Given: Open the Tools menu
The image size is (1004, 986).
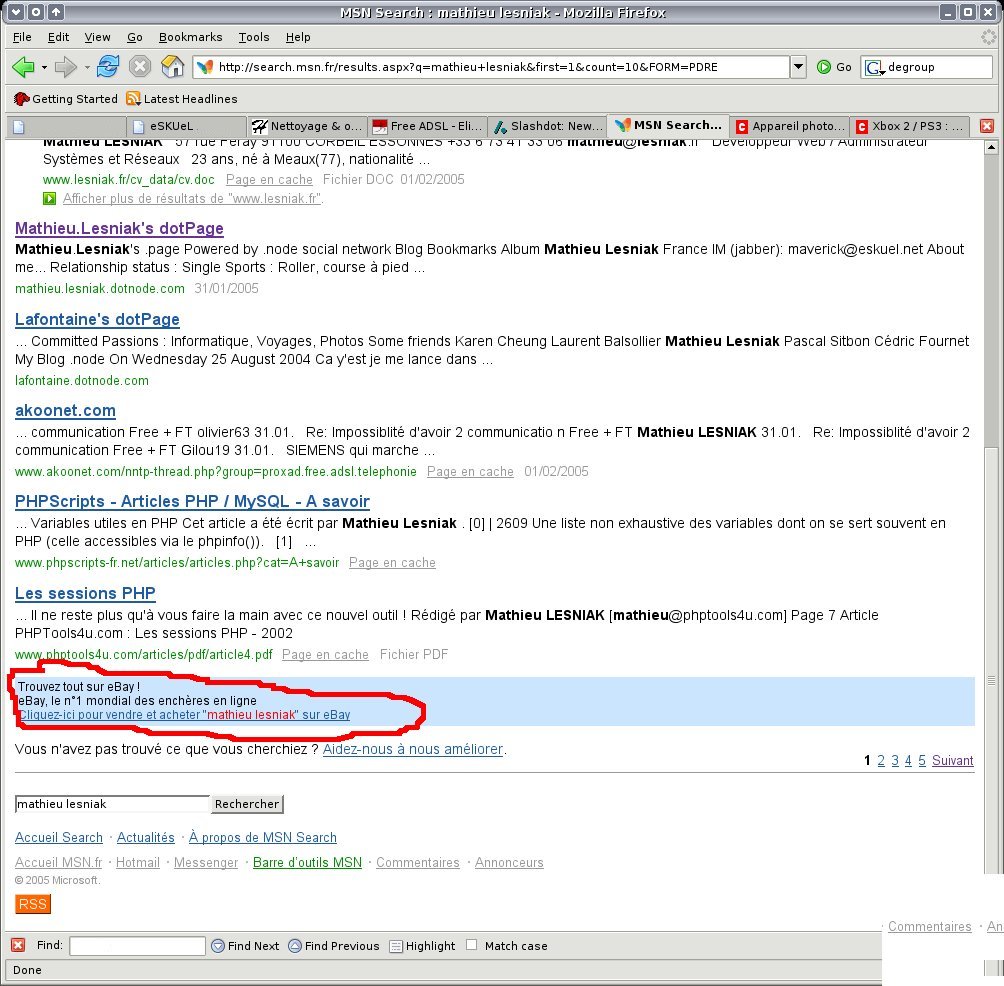Looking at the screenshot, I should (254, 37).
